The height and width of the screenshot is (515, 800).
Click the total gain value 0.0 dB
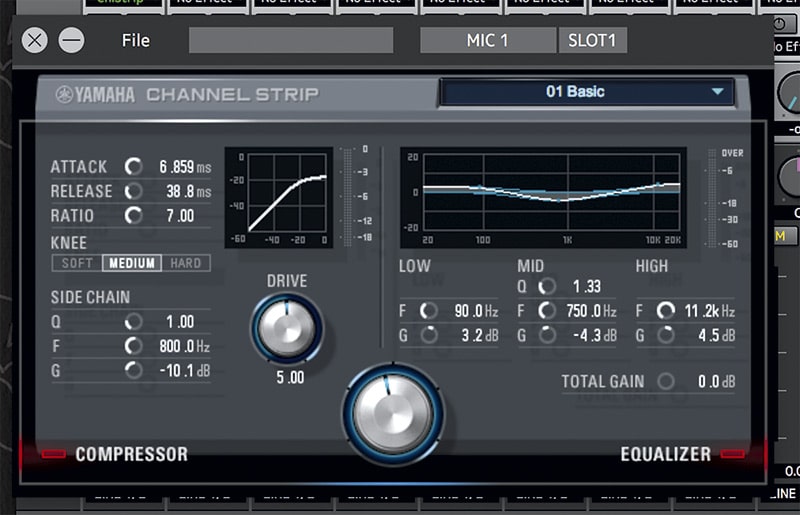716,381
